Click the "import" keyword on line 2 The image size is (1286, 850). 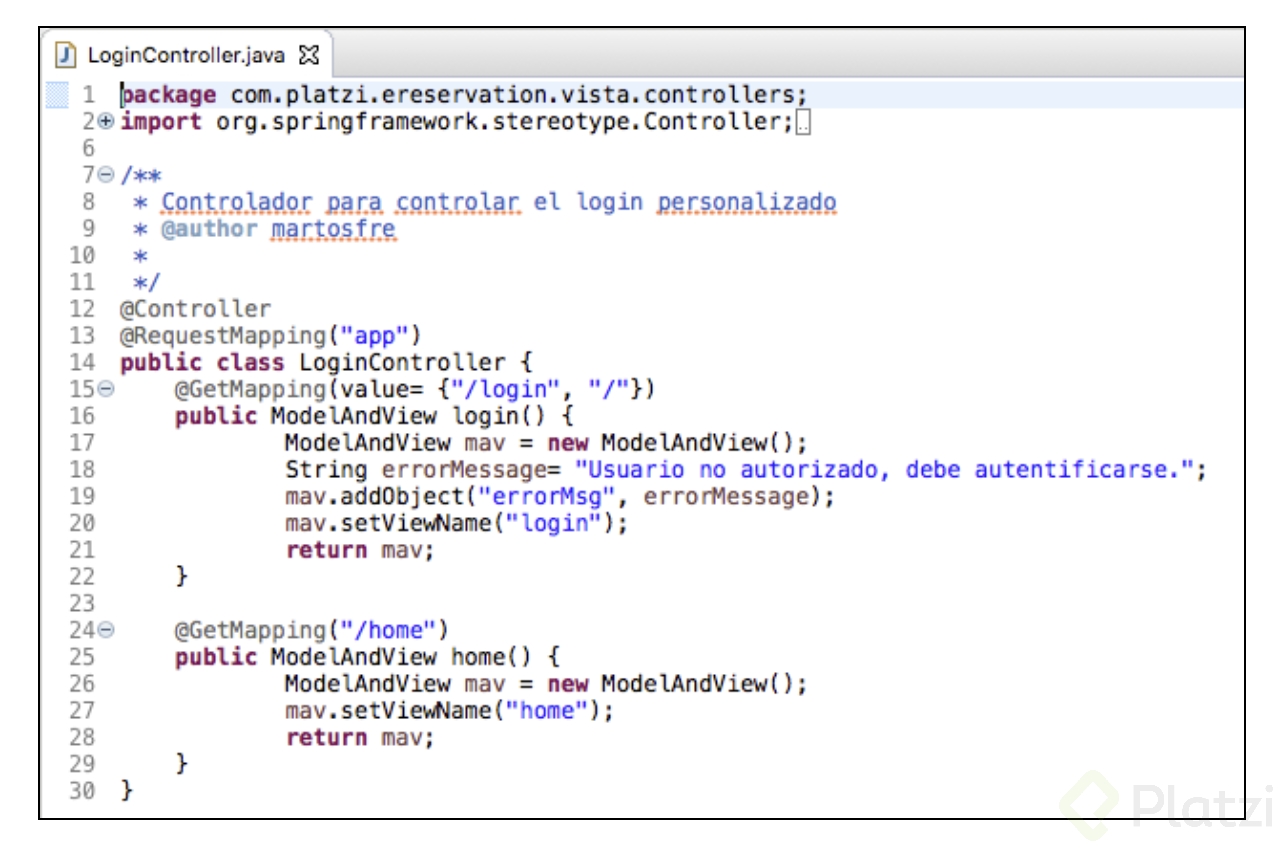[161, 122]
